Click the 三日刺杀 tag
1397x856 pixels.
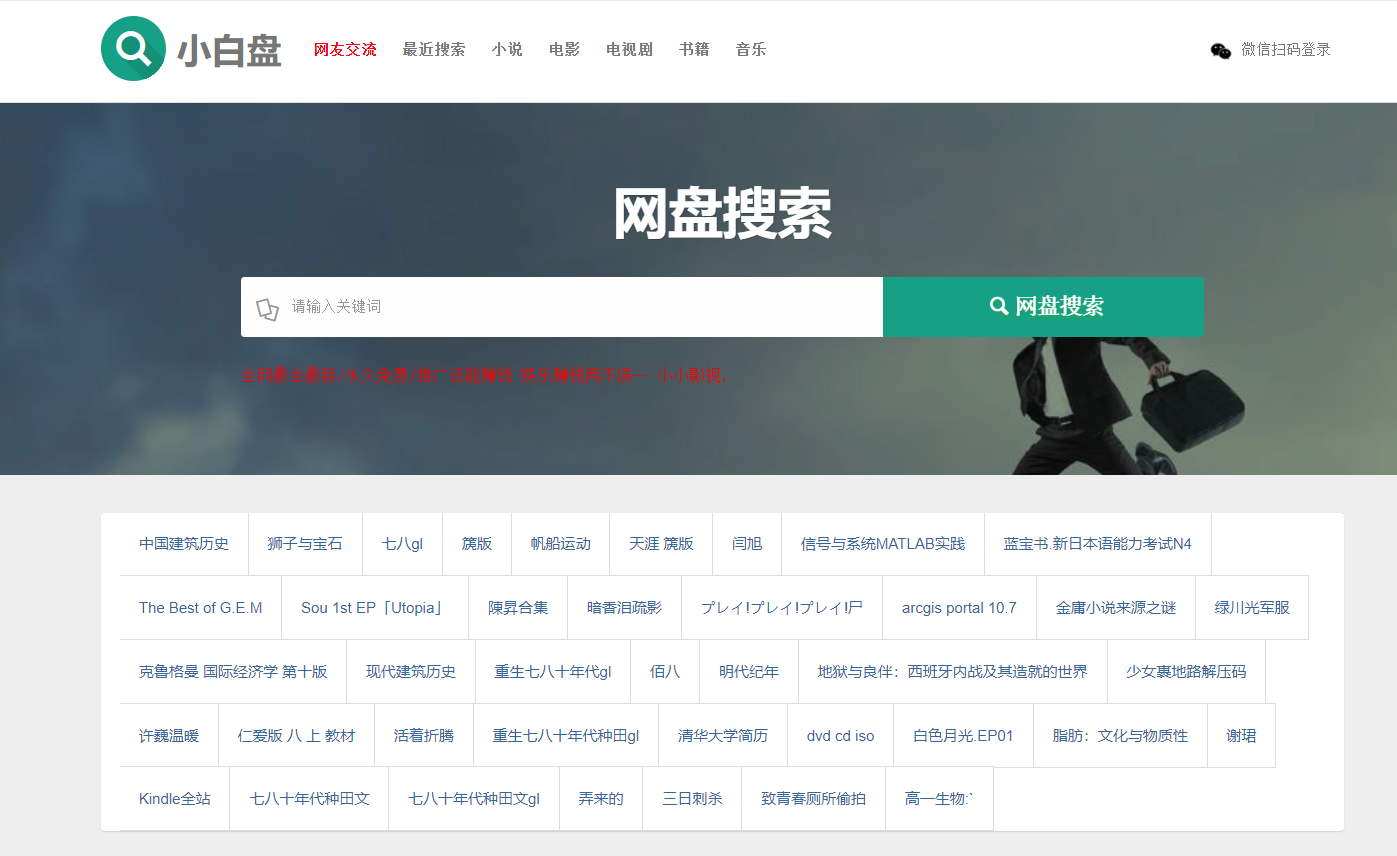coord(692,799)
